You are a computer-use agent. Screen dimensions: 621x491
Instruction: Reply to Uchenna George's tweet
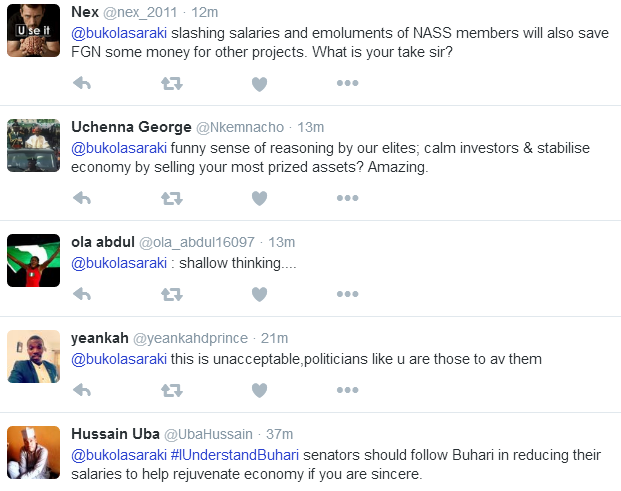click(x=83, y=198)
